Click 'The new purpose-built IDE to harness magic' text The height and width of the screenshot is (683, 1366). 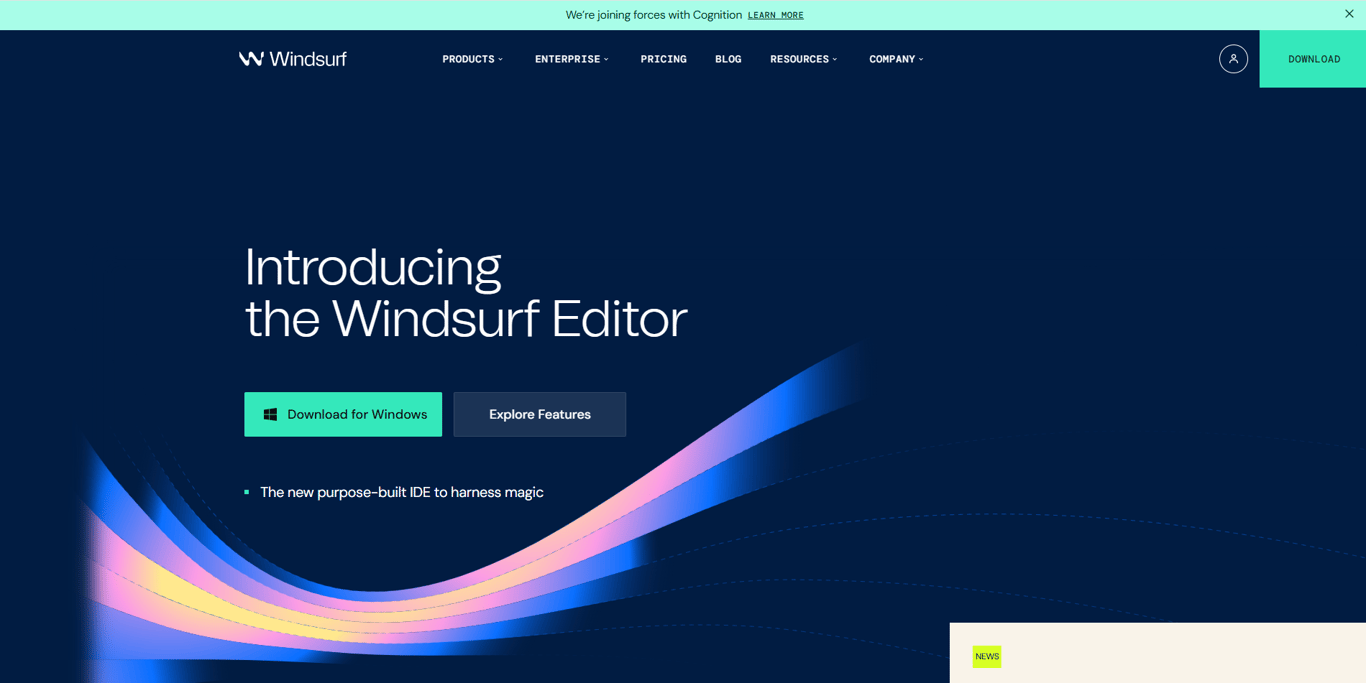(402, 492)
